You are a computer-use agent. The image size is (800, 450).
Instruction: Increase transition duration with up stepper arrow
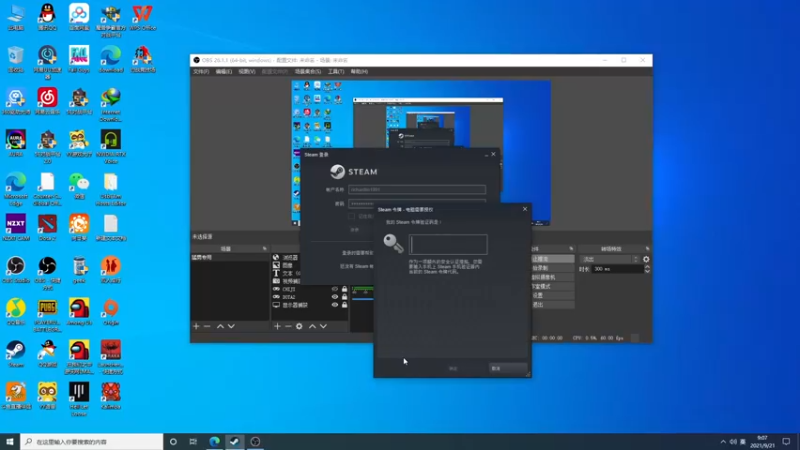(x=647, y=267)
